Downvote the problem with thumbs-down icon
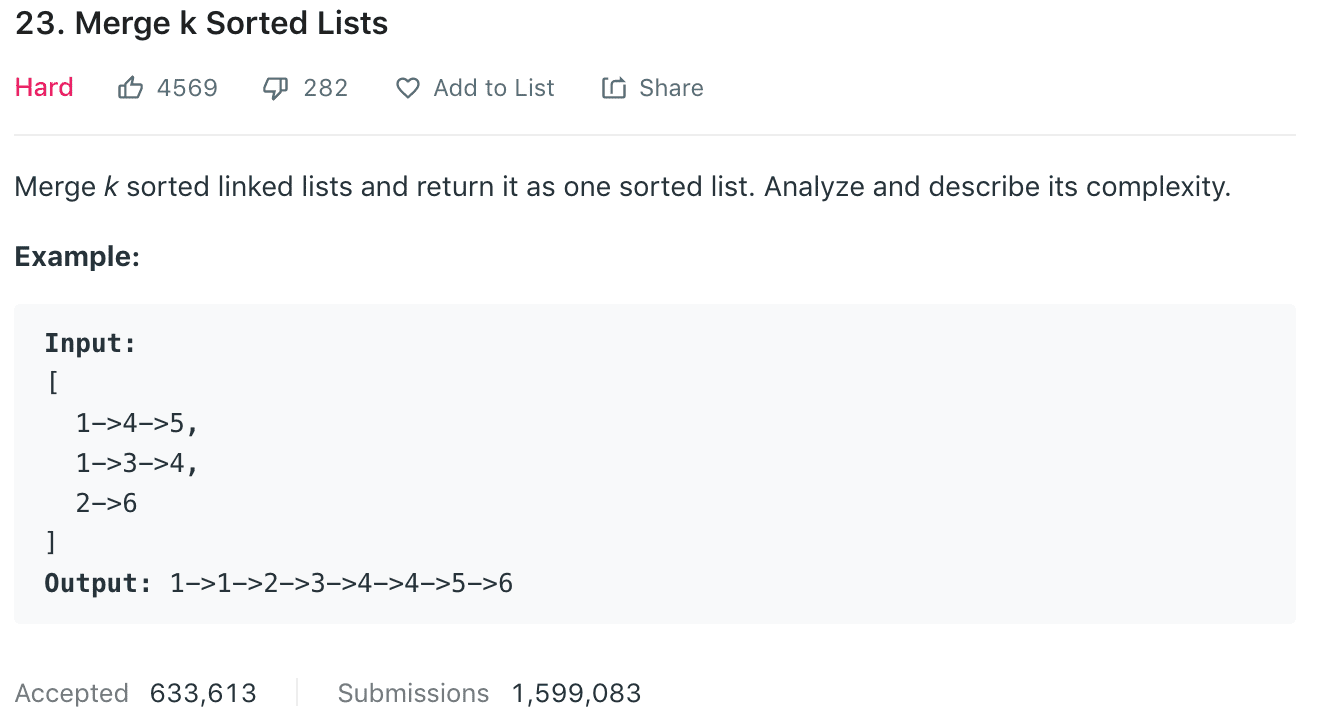This screenshot has height=718, width=1328. [x=275, y=89]
